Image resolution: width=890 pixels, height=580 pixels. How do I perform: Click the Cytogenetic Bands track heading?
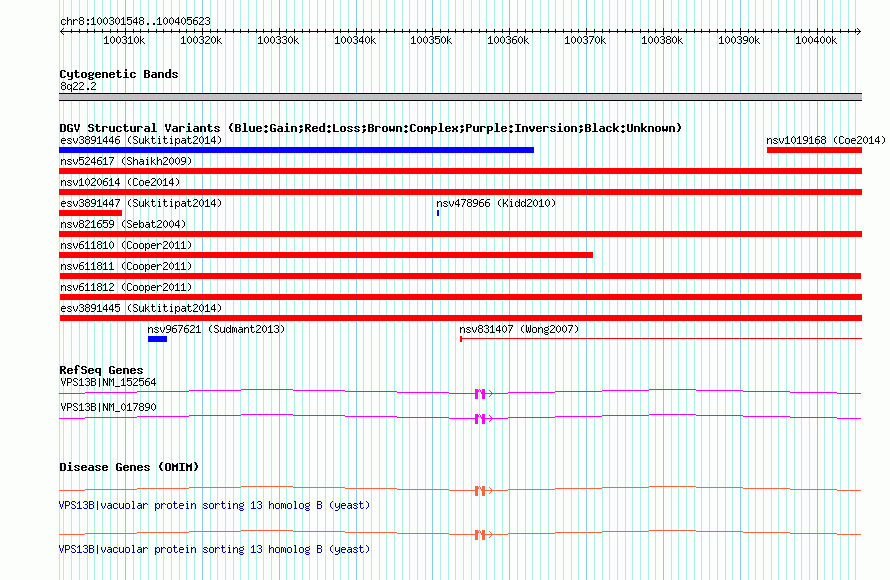click(x=119, y=74)
